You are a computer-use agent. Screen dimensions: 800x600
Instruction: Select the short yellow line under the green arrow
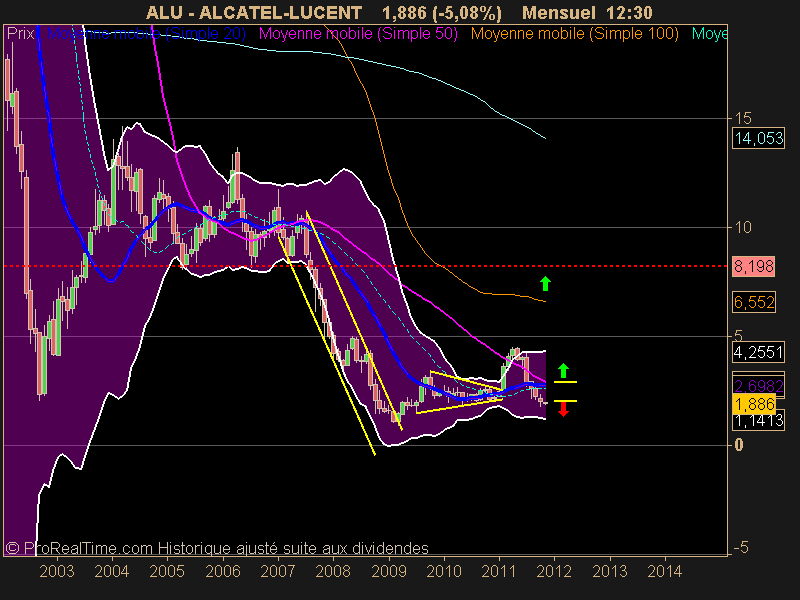pos(565,382)
